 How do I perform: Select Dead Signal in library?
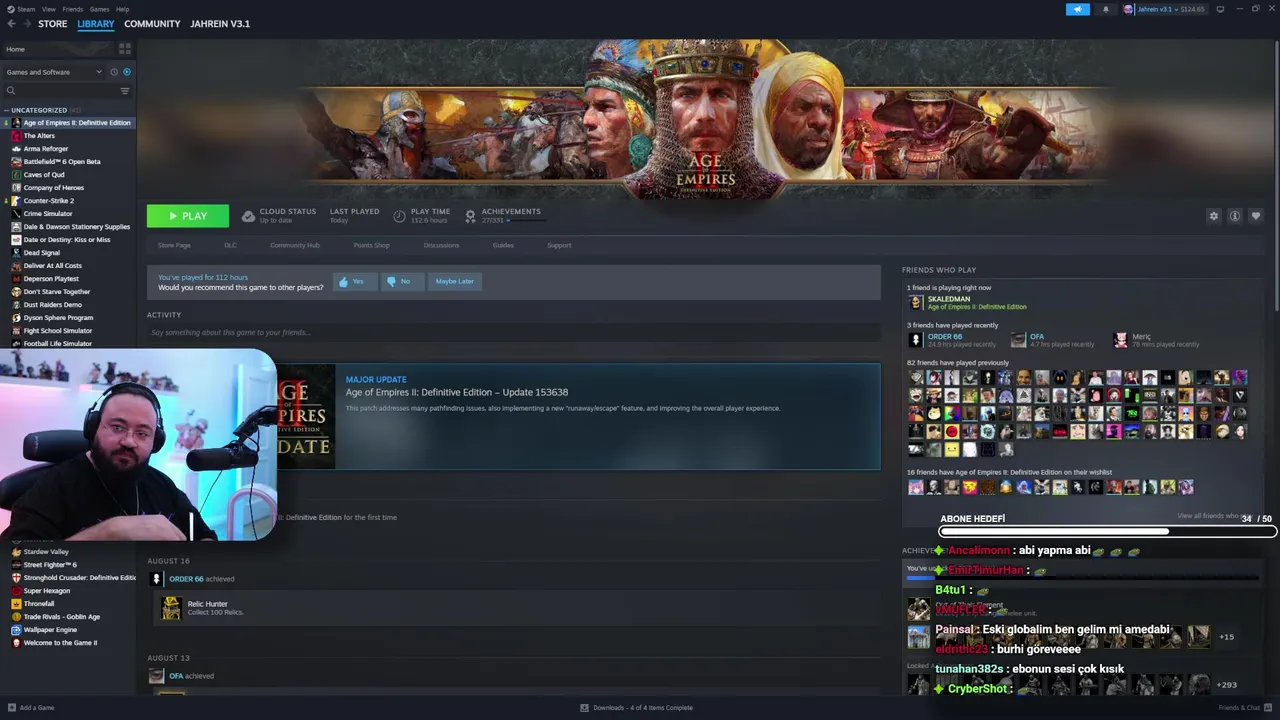(42, 253)
